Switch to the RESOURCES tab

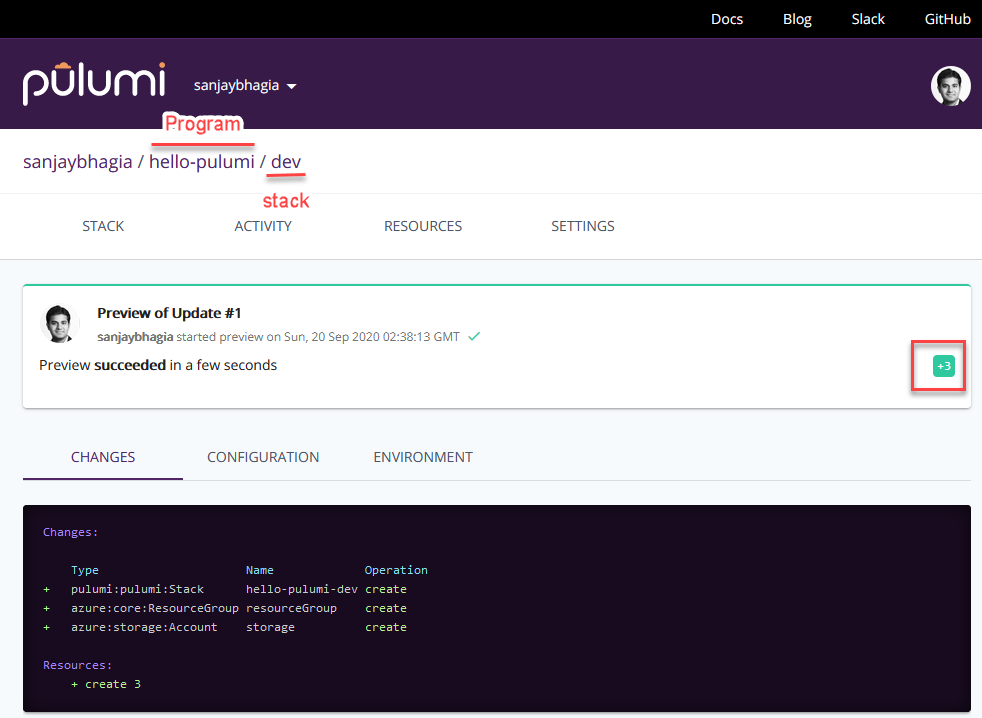coord(423,226)
